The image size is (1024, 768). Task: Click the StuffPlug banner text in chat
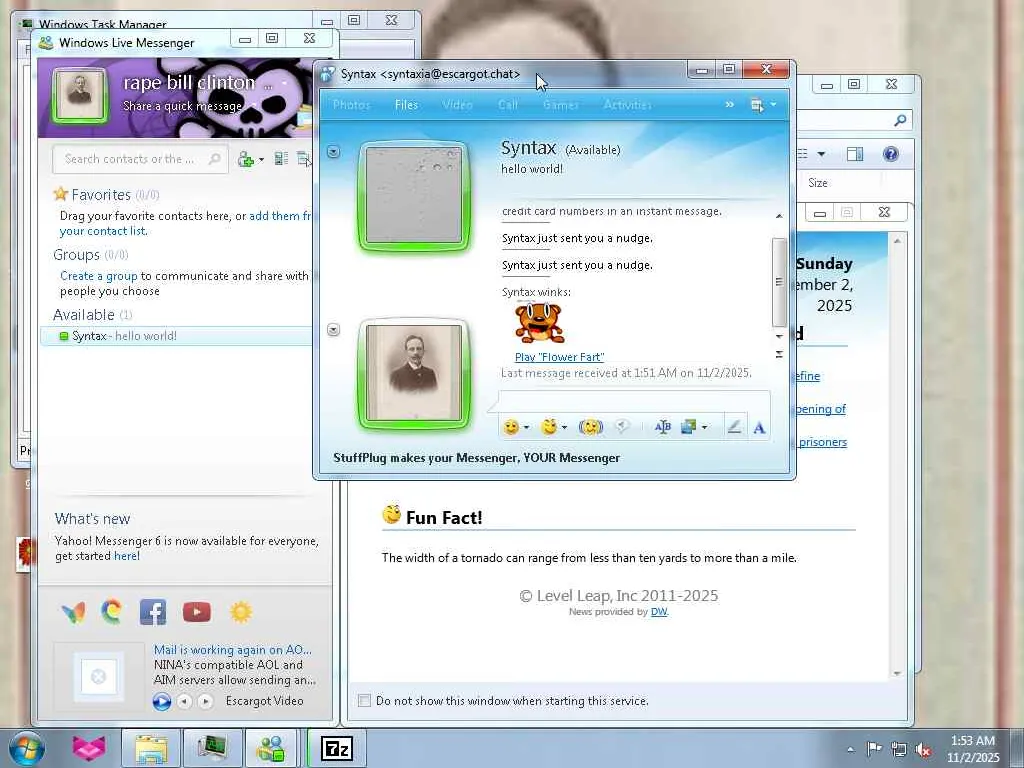coord(477,458)
